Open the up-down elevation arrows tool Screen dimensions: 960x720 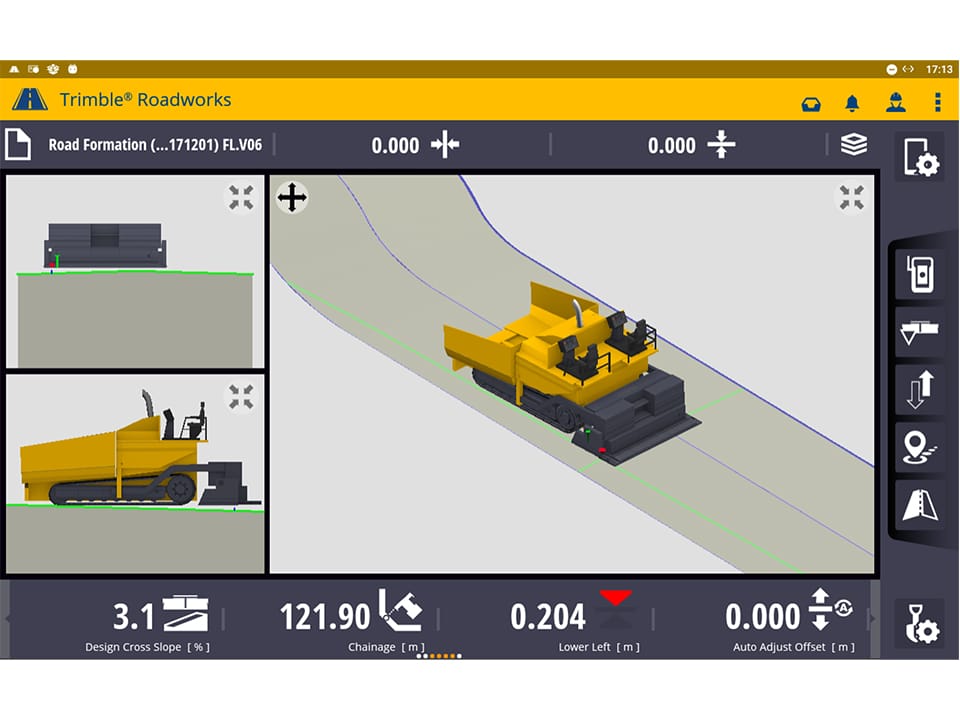pyautogui.click(x=920, y=389)
